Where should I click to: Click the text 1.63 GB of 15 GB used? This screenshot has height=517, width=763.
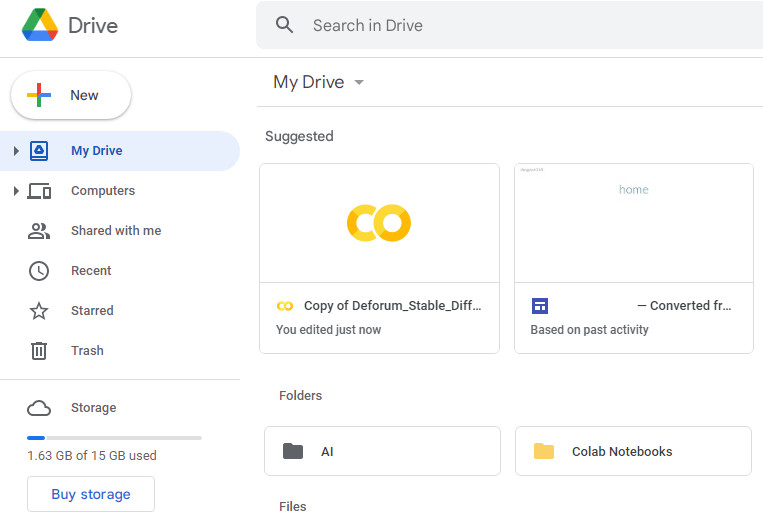92,456
